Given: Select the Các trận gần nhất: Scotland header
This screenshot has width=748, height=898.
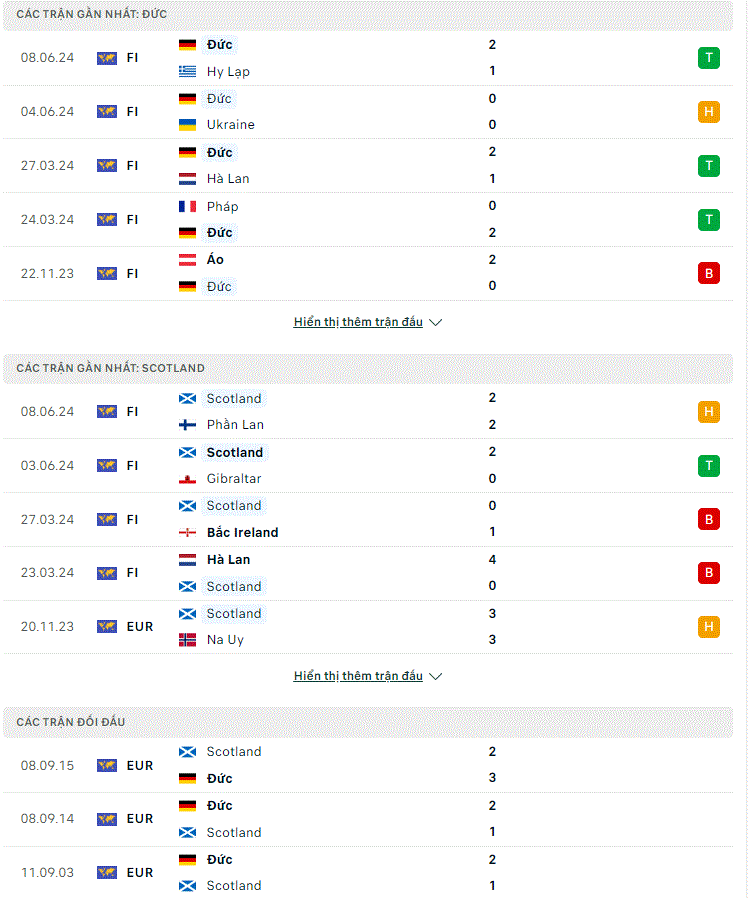Looking at the screenshot, I should pyautogui.click(x=368, y=368).
